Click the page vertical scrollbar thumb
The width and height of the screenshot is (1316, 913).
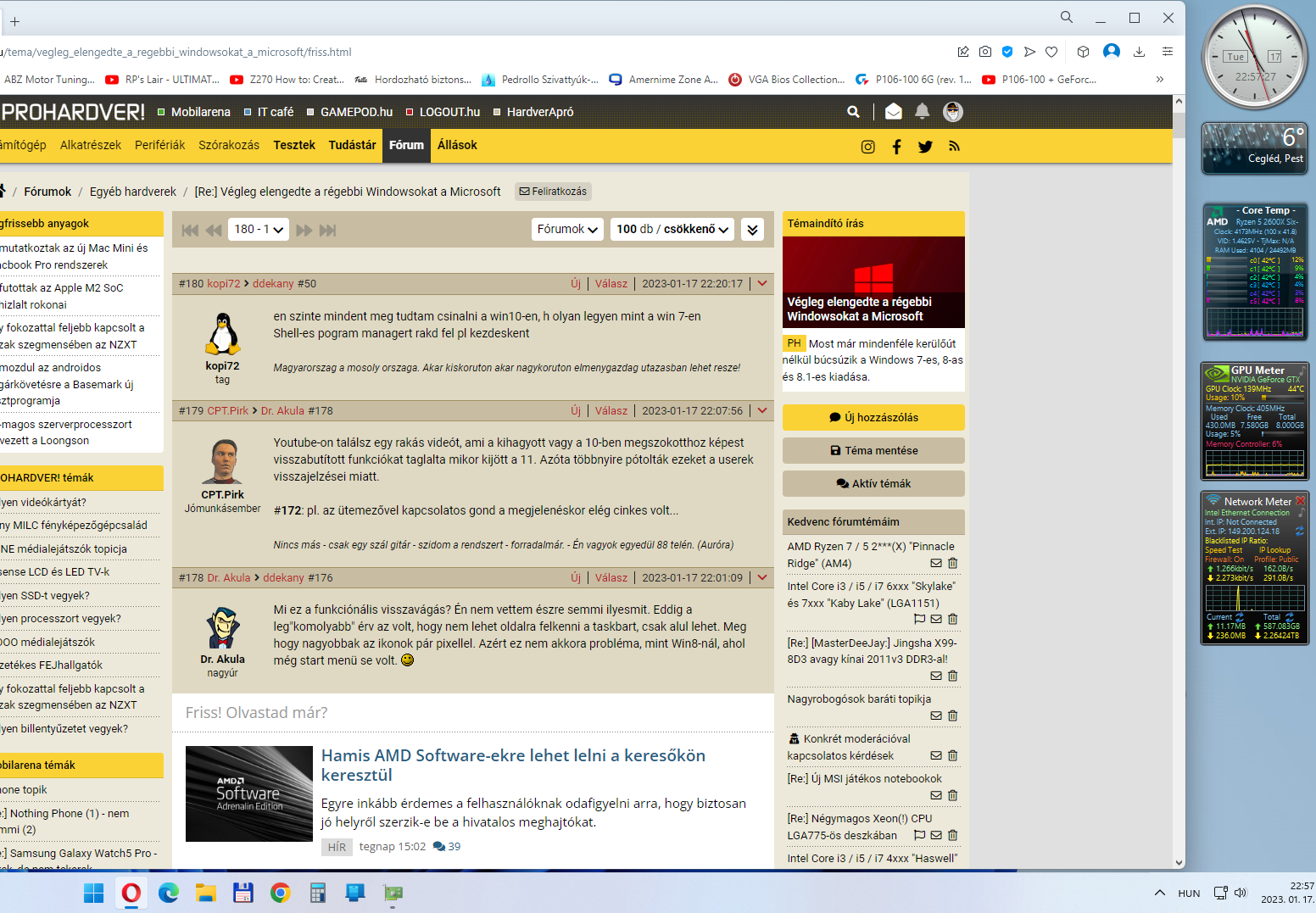click(1179, 125)
